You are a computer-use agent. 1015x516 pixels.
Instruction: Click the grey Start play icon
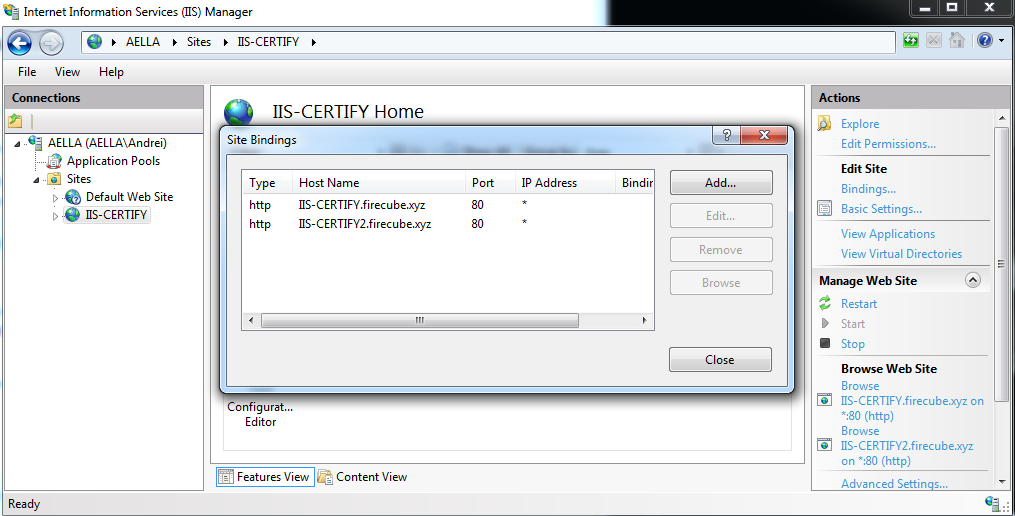pos(825,323)
